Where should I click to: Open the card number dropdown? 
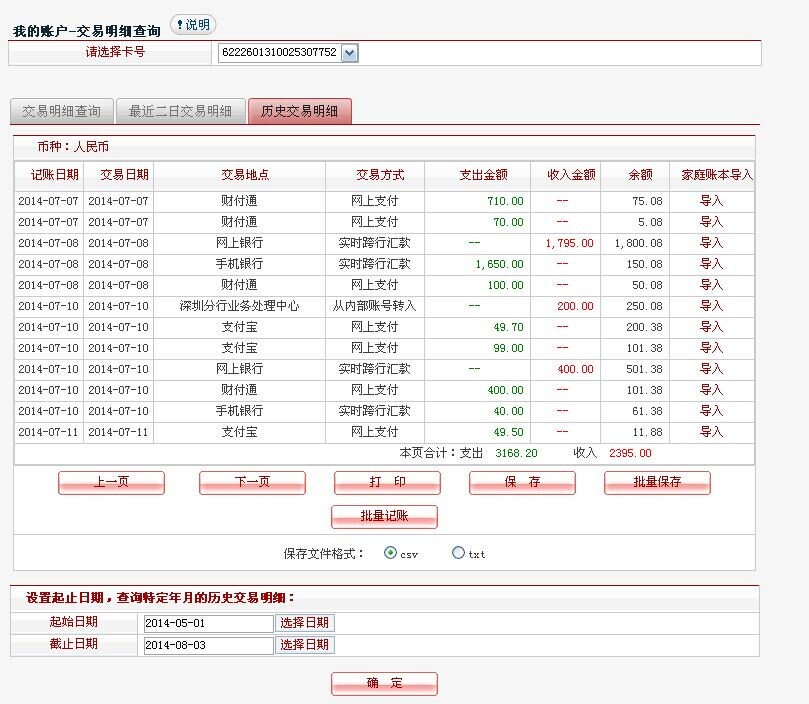pos(349,53)
